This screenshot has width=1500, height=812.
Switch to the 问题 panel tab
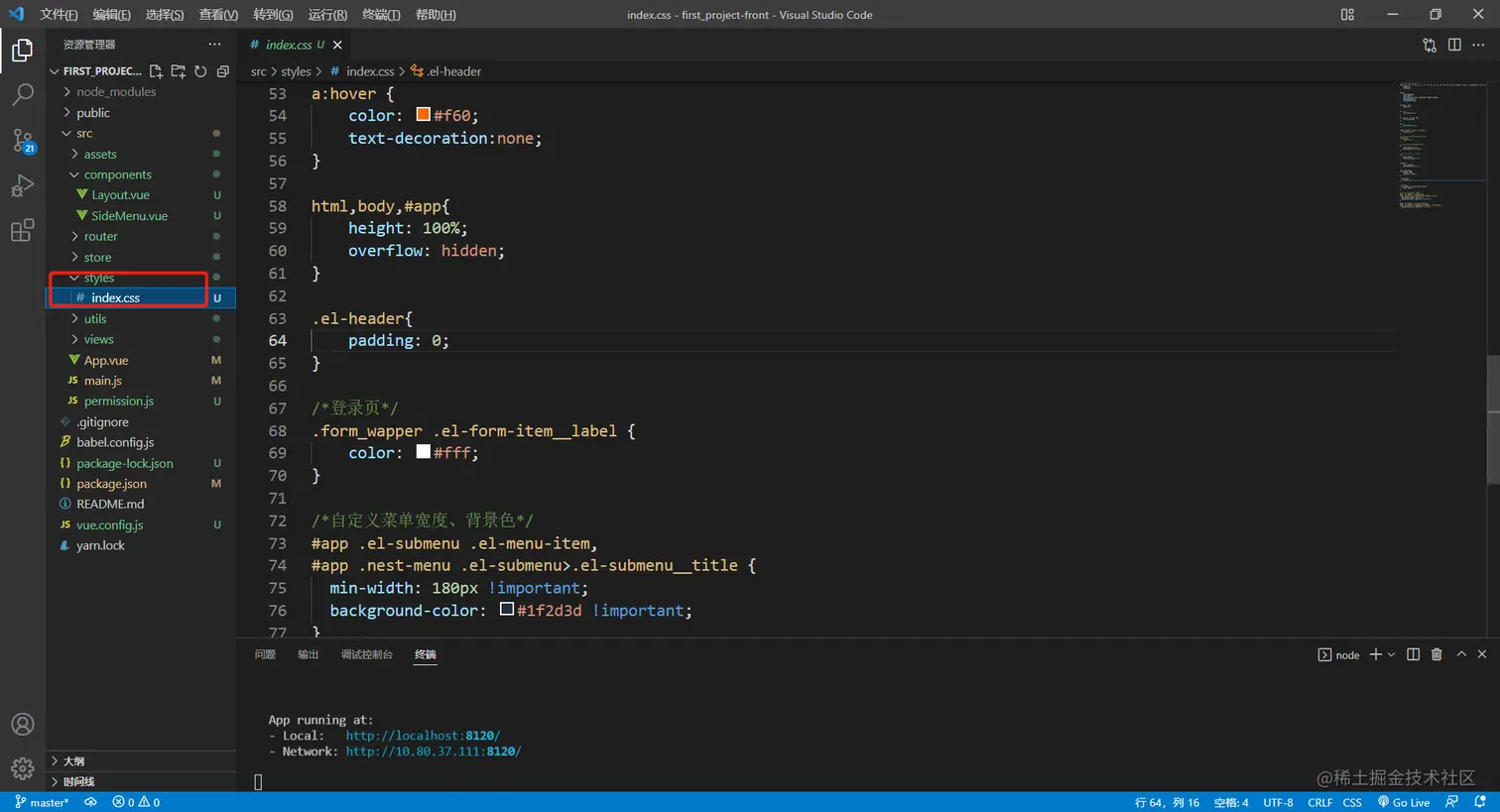[x=265, y=654]
